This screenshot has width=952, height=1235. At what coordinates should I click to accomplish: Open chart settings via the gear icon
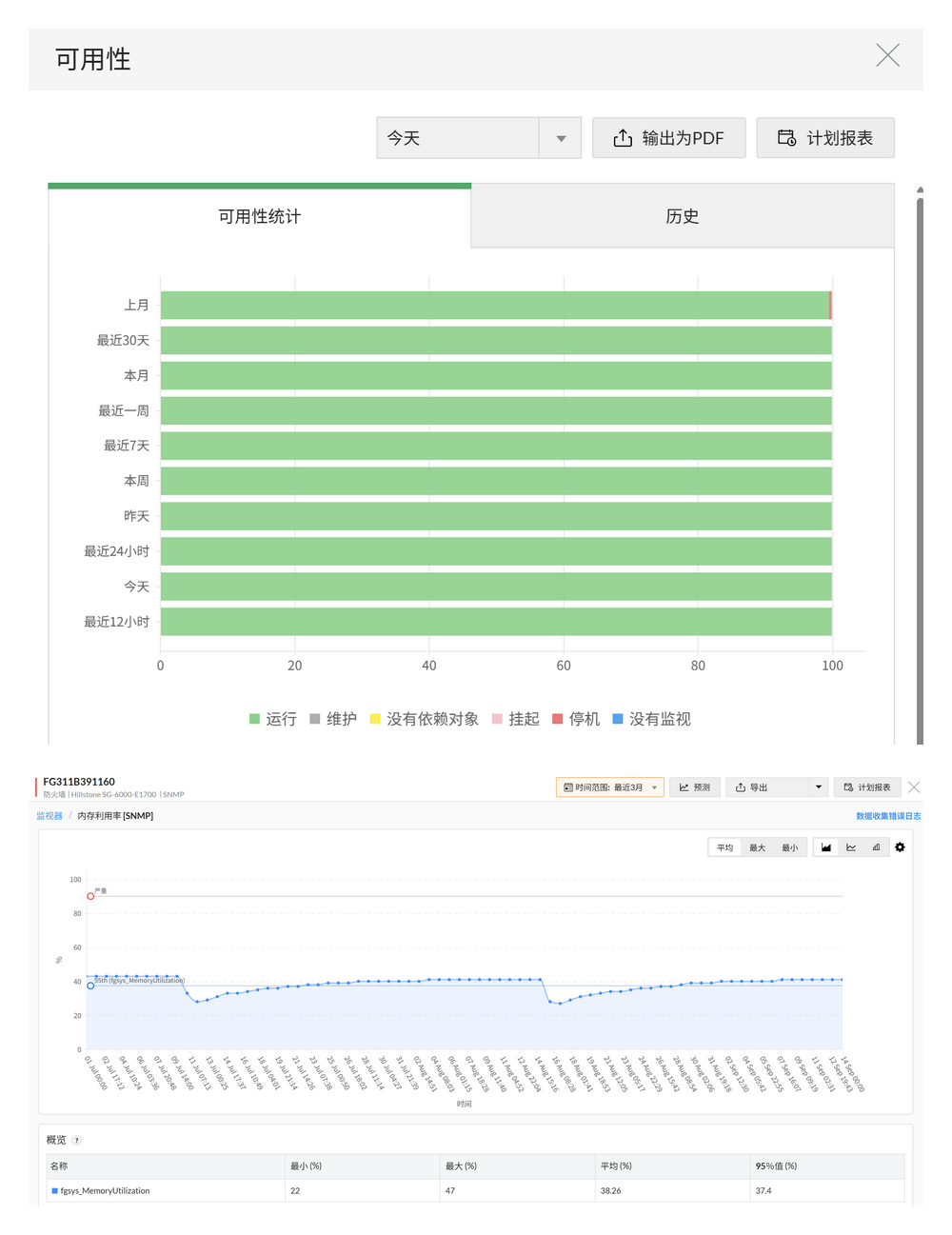[x=901, y=847]
